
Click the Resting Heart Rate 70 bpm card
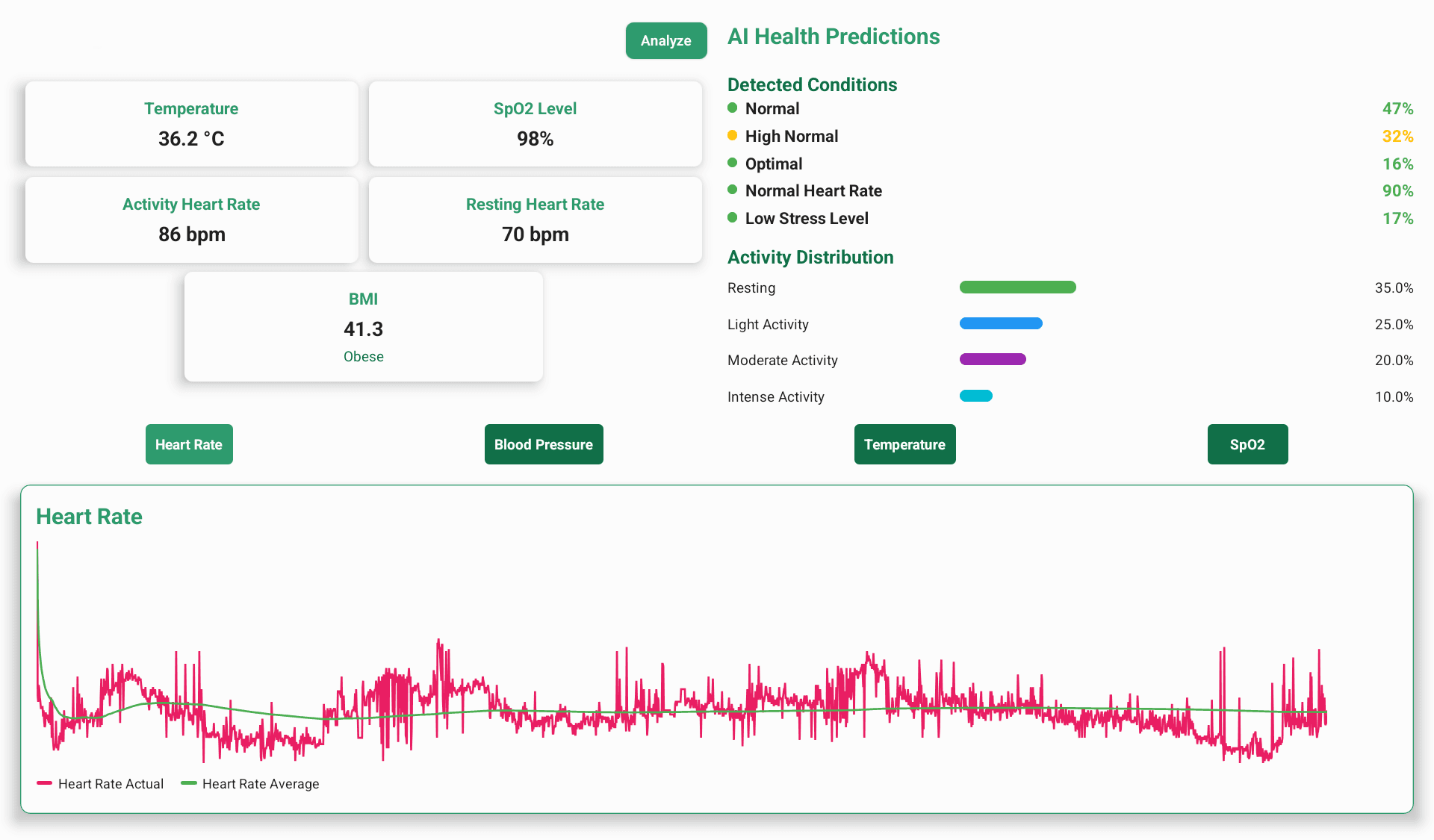click(535, 220)
